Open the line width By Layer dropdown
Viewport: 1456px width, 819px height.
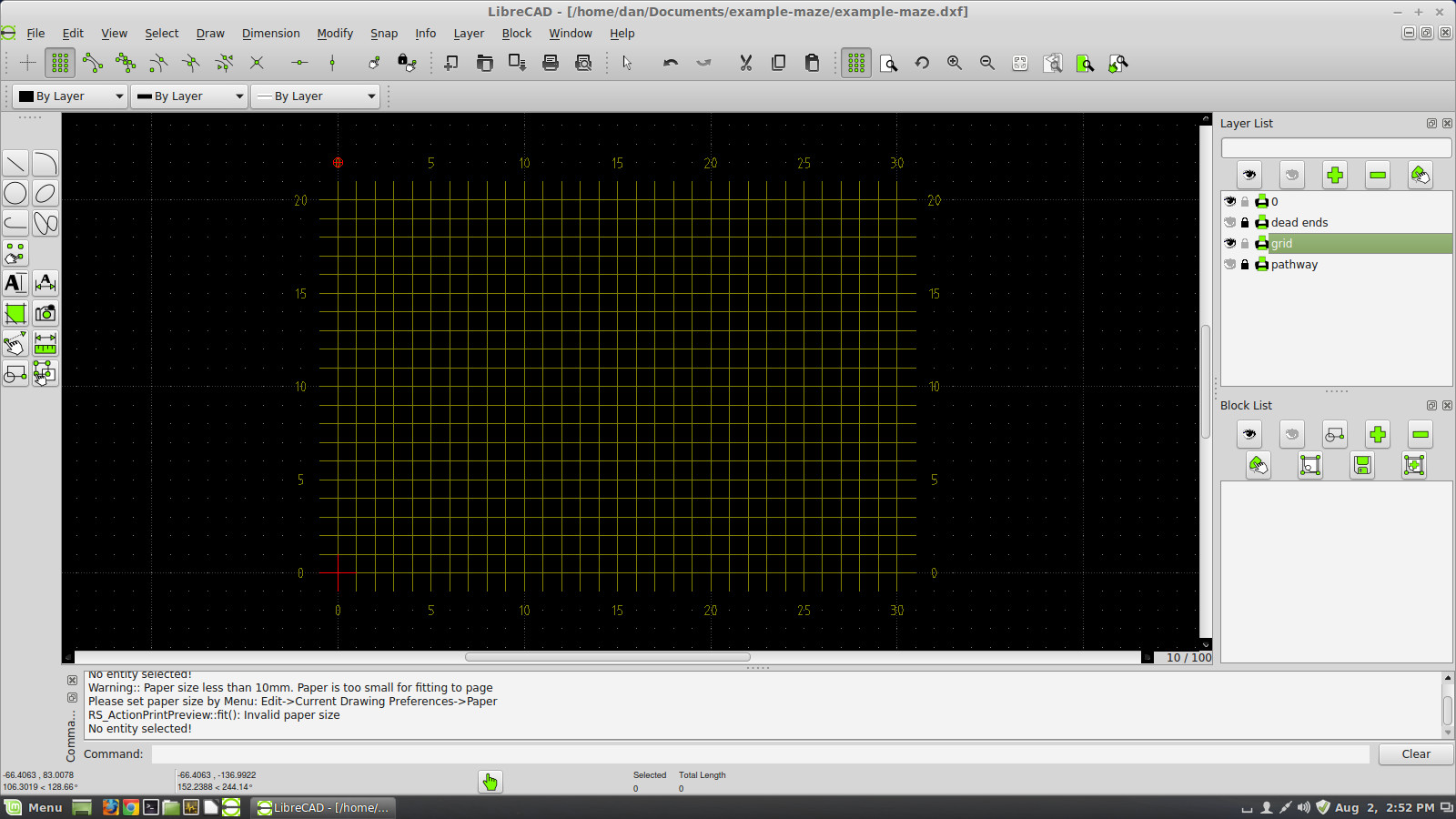(189, 96)
